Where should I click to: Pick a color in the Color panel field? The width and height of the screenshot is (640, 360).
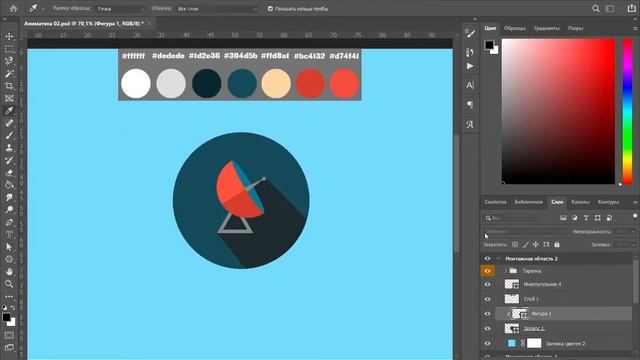558,111
